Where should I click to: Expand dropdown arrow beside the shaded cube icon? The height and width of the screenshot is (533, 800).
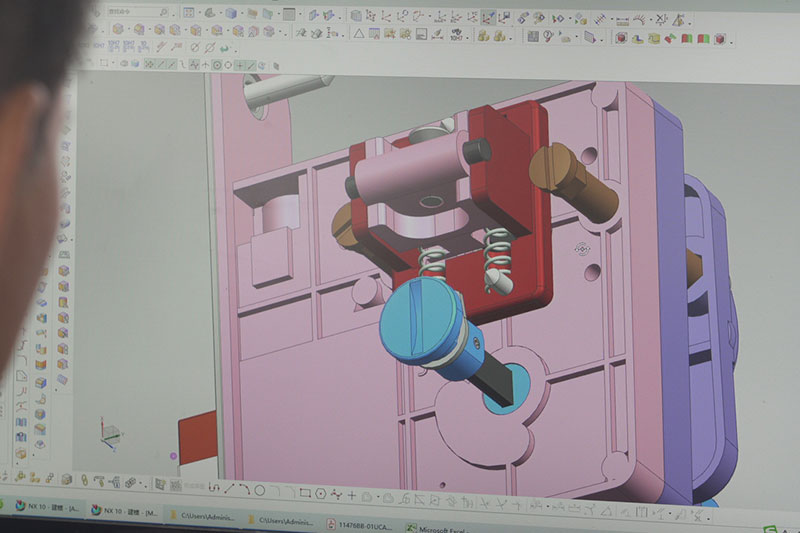[243, 14]
